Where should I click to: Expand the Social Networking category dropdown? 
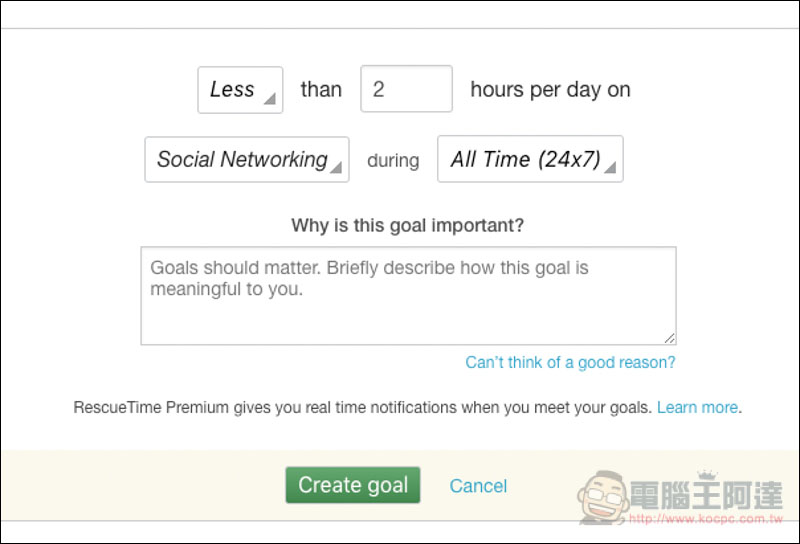click(247, 159)
